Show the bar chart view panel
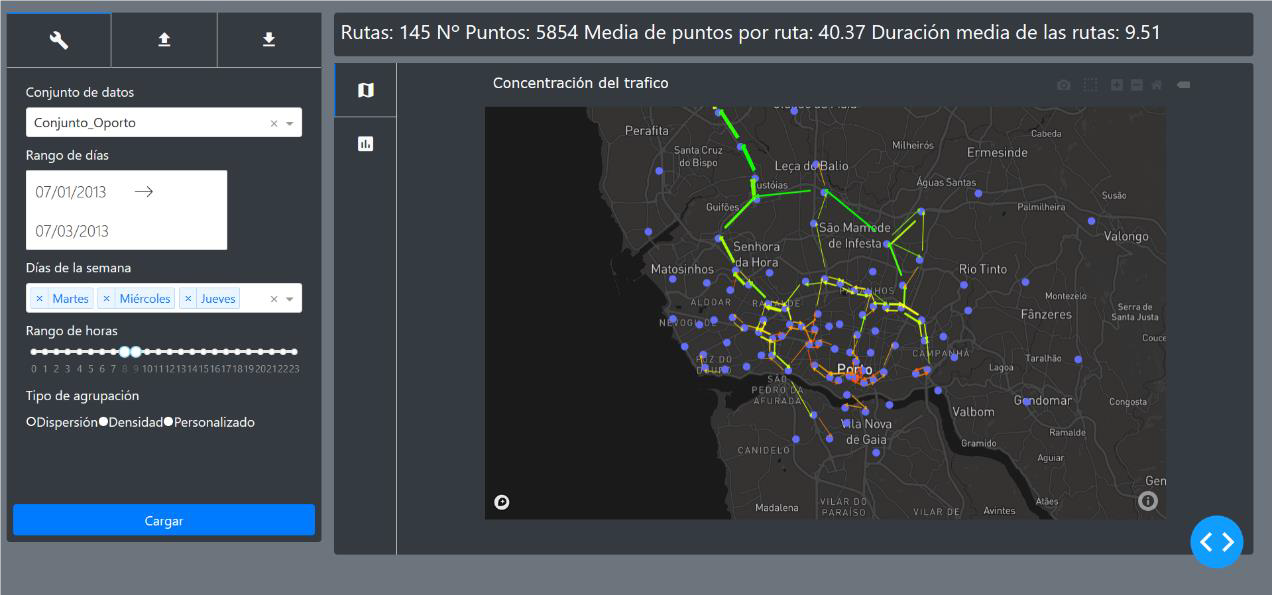Image resolution: width=1272 pixels, height=595 pixels. click(366, 144)
